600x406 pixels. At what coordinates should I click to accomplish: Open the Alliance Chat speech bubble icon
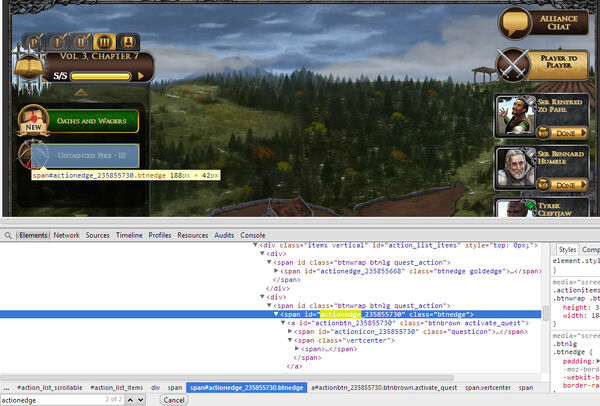click(515, 23)
